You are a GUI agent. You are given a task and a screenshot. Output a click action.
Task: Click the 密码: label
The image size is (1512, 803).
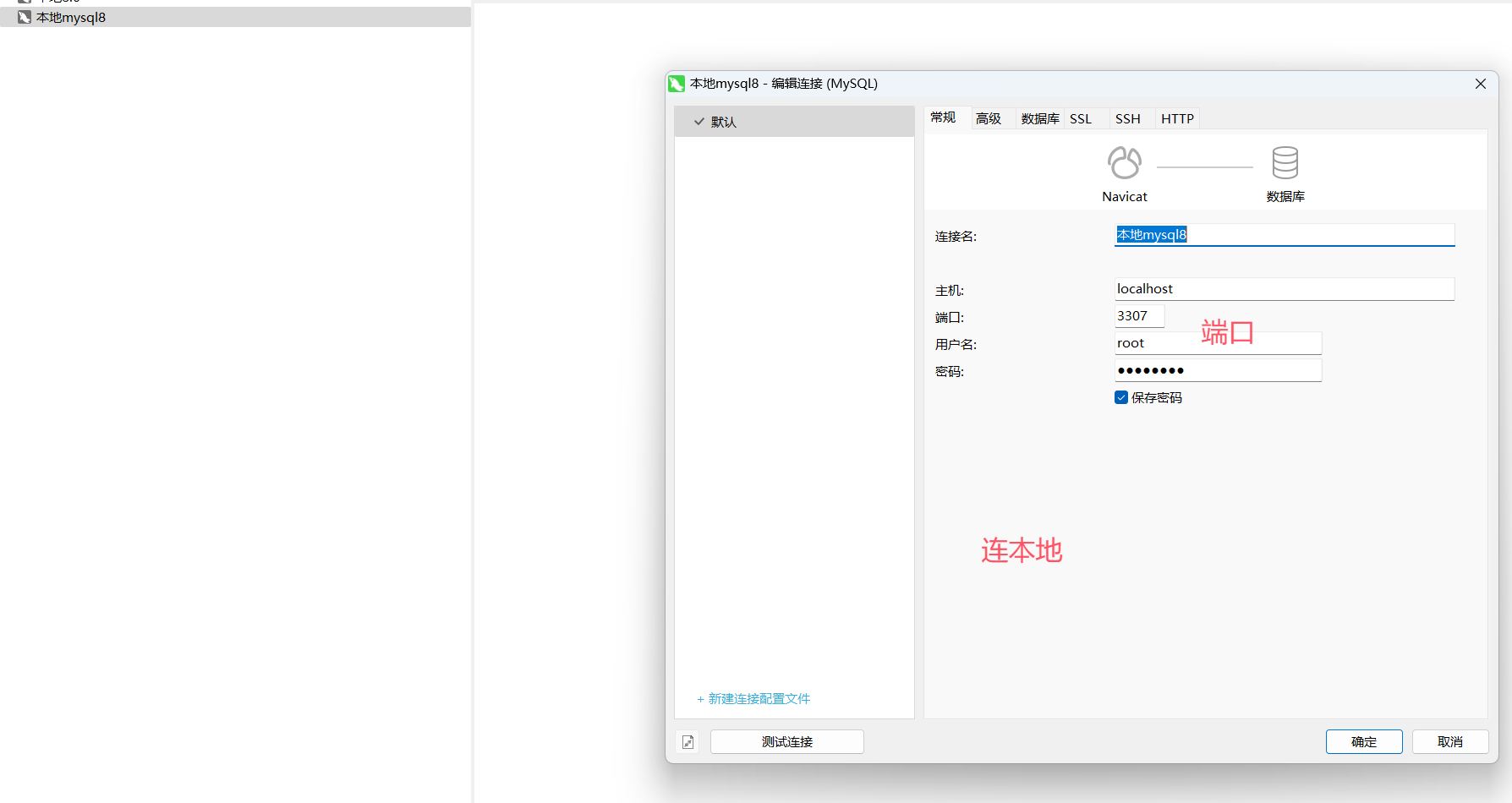(949, 372)
